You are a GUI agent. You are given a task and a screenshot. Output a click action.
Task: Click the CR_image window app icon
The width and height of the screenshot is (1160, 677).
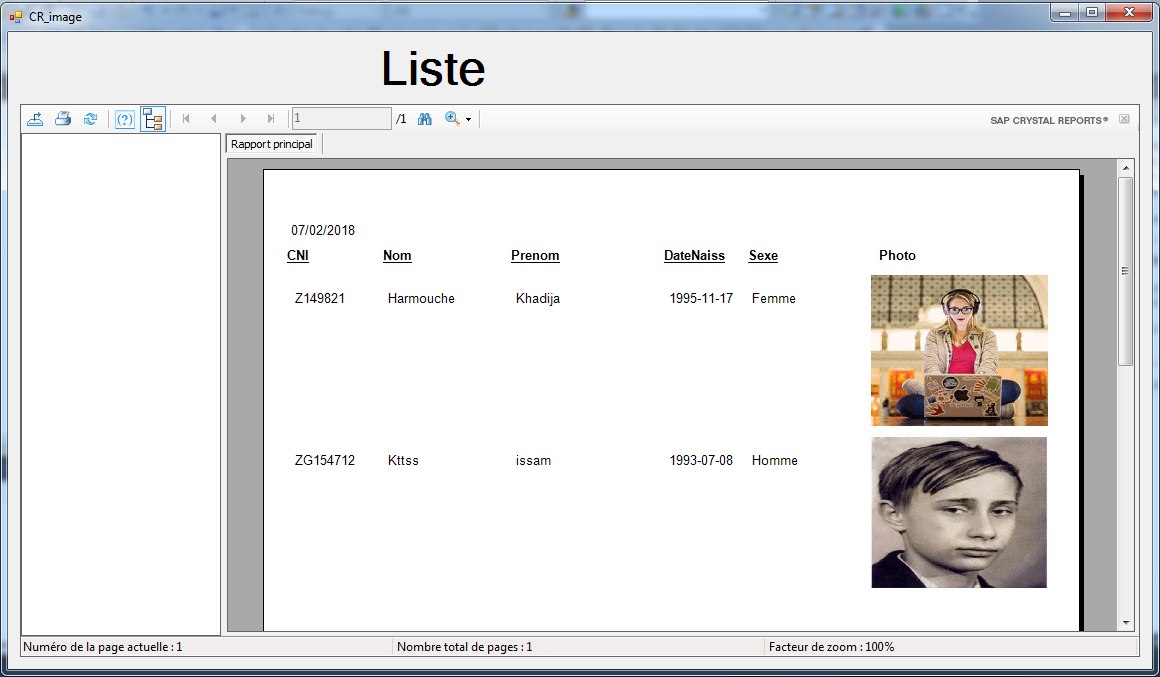click(x=16, y=16)
